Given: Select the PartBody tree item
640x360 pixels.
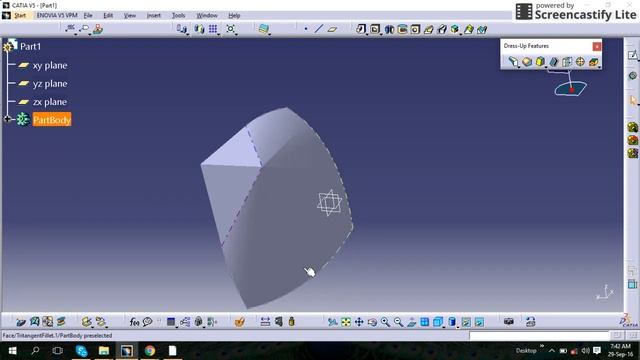Looking at the screenshot, I should [52, 120].
